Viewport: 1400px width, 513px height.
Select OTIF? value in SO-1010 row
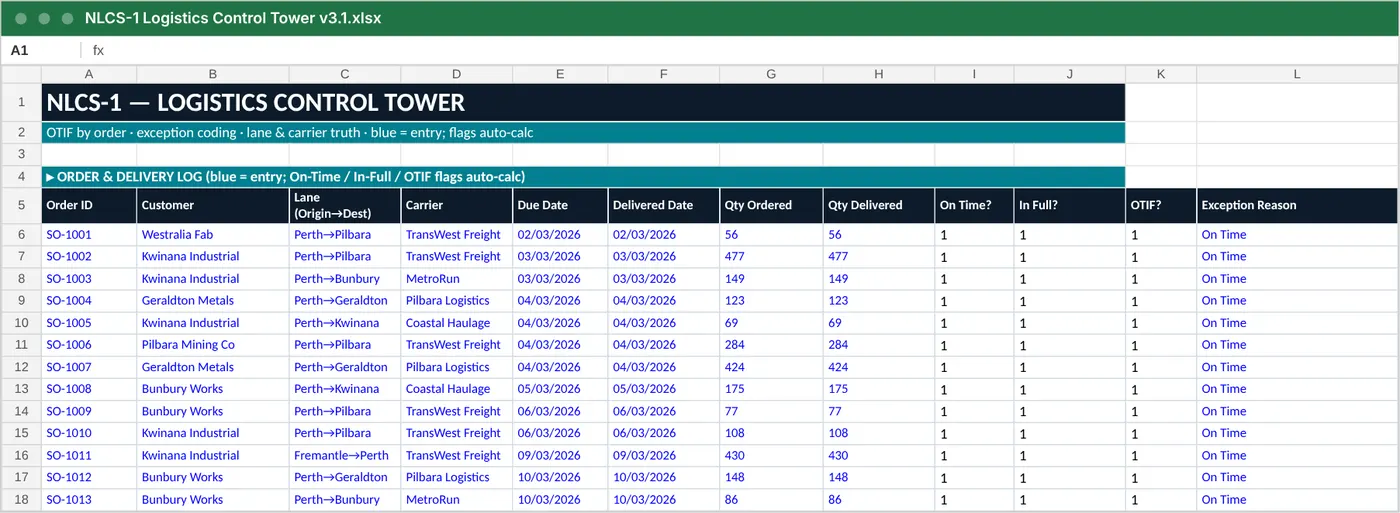click(x=1161, y=433)
